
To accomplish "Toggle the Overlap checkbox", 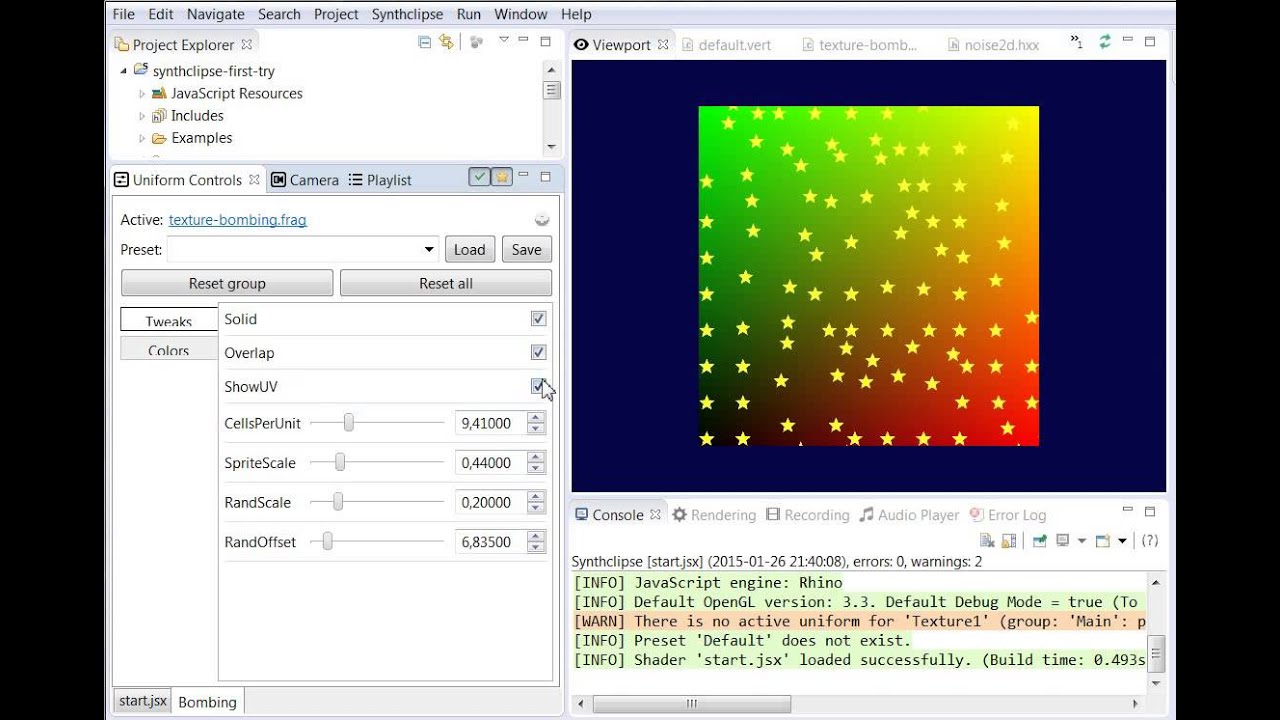I will coord(538,353).
